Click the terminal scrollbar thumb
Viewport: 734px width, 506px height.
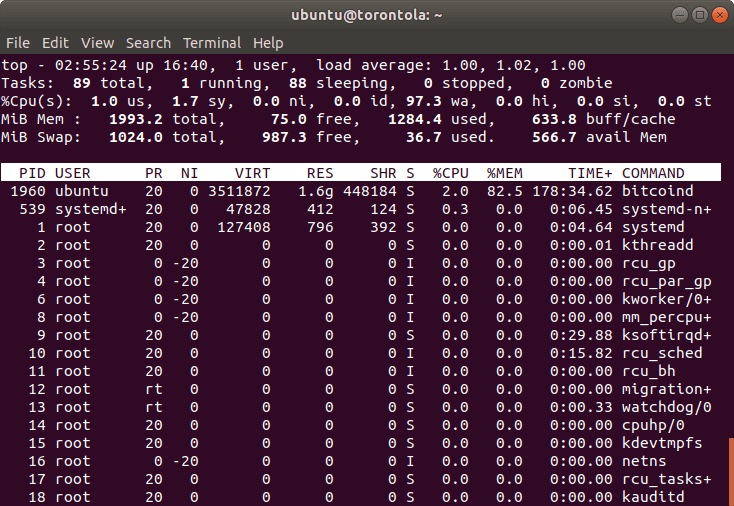(730, 470)
